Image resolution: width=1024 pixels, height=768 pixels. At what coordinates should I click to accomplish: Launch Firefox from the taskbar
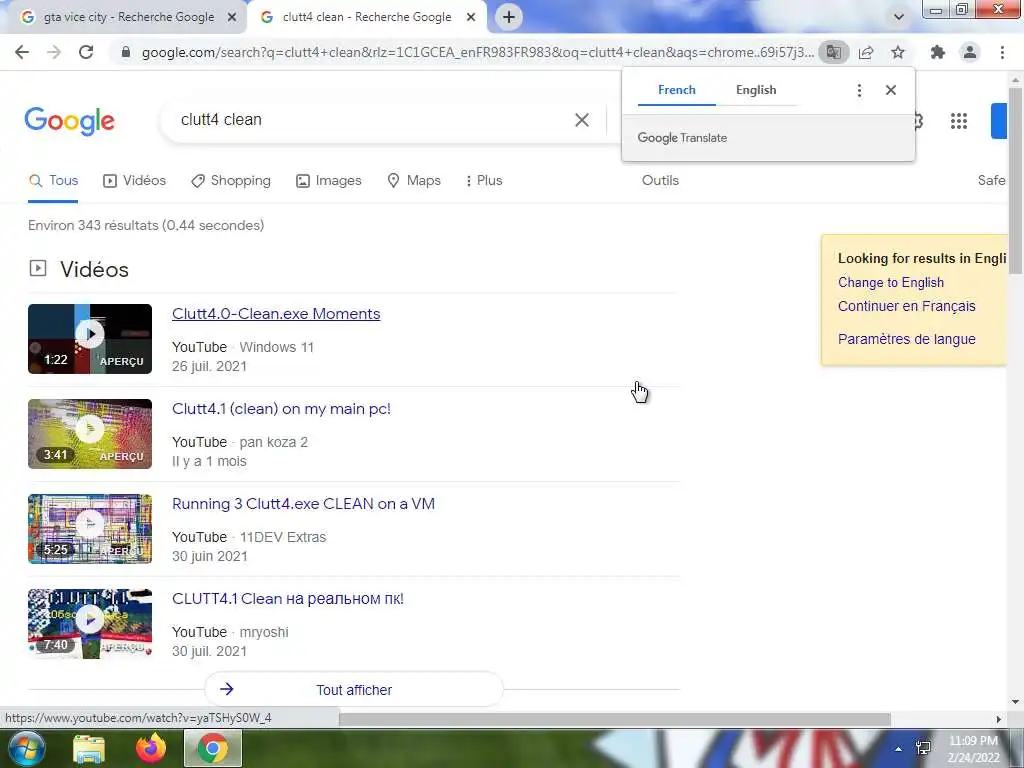point(151,748)
